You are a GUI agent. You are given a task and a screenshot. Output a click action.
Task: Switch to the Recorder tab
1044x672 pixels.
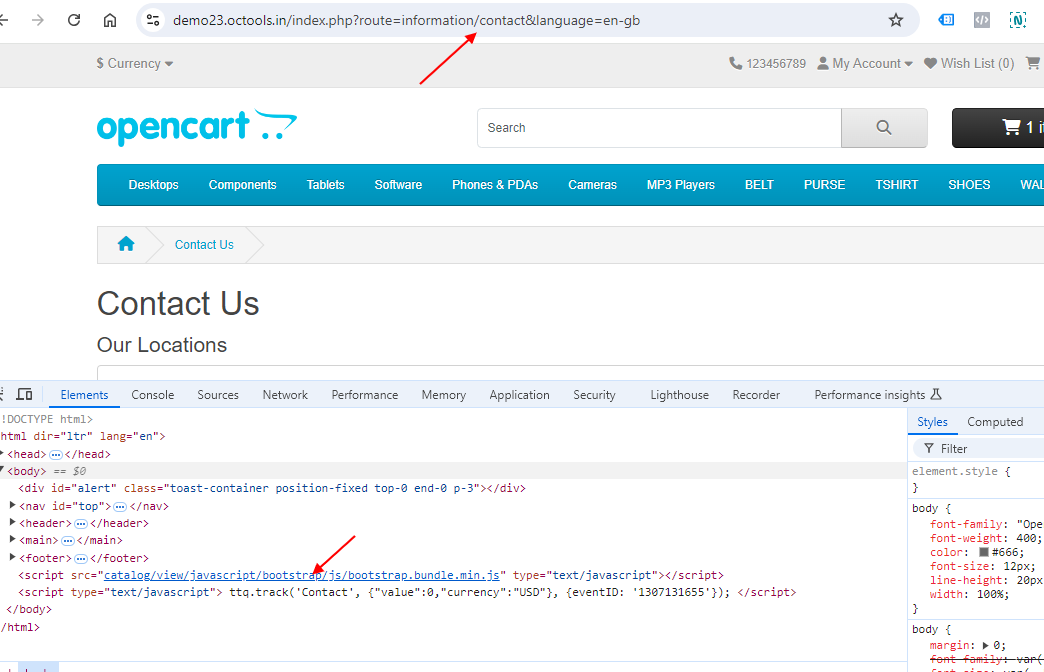(x=756, y=395)
